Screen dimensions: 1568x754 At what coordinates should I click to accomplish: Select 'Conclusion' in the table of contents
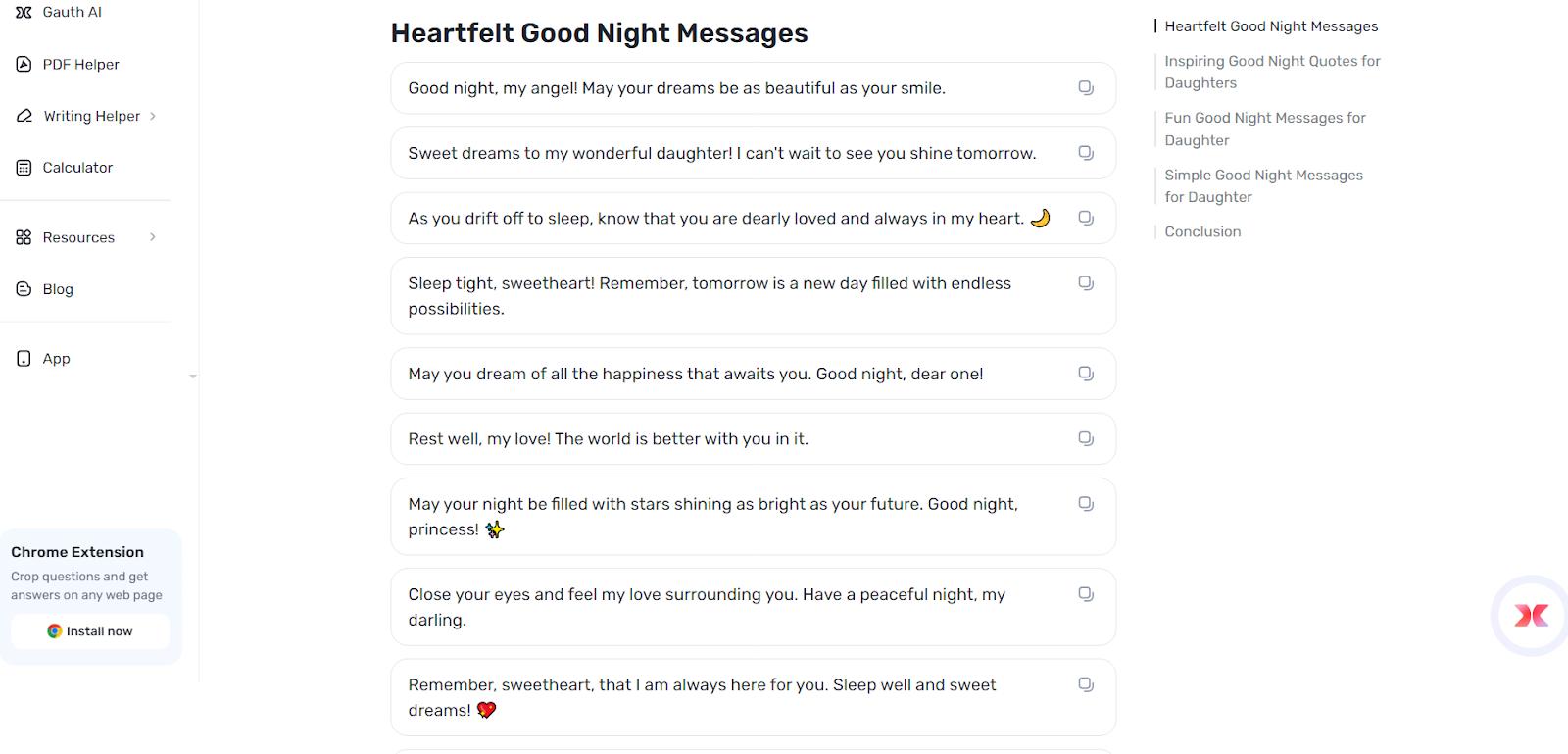click(1201, 231)
